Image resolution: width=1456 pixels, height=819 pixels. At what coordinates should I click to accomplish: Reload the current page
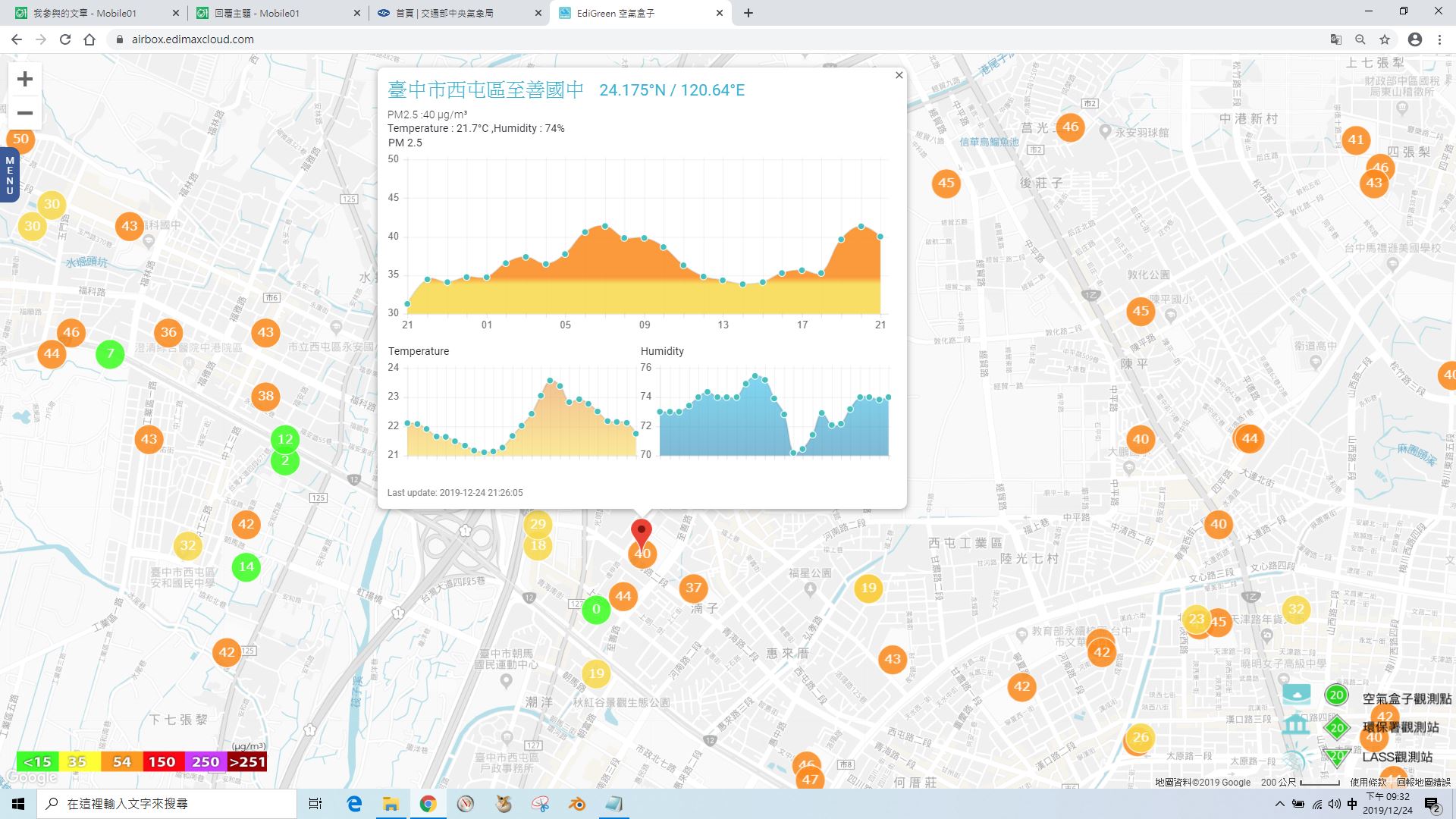(65, 39)
